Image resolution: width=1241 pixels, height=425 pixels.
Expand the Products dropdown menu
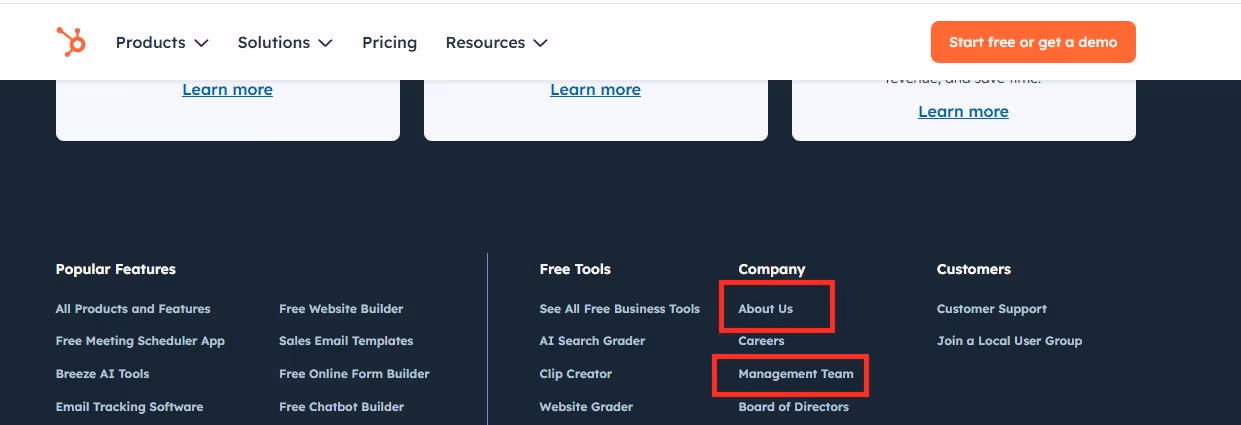pos(162,42)
